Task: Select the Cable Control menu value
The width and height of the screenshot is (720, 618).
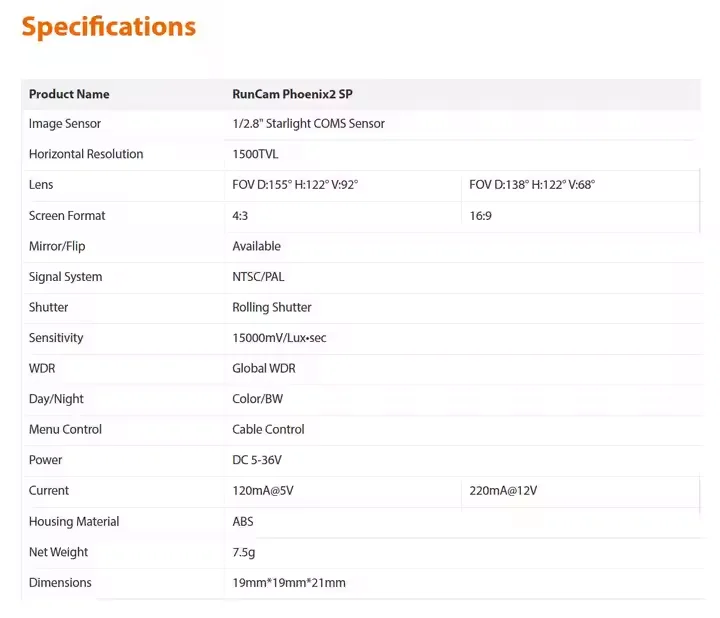Action: 268,429
